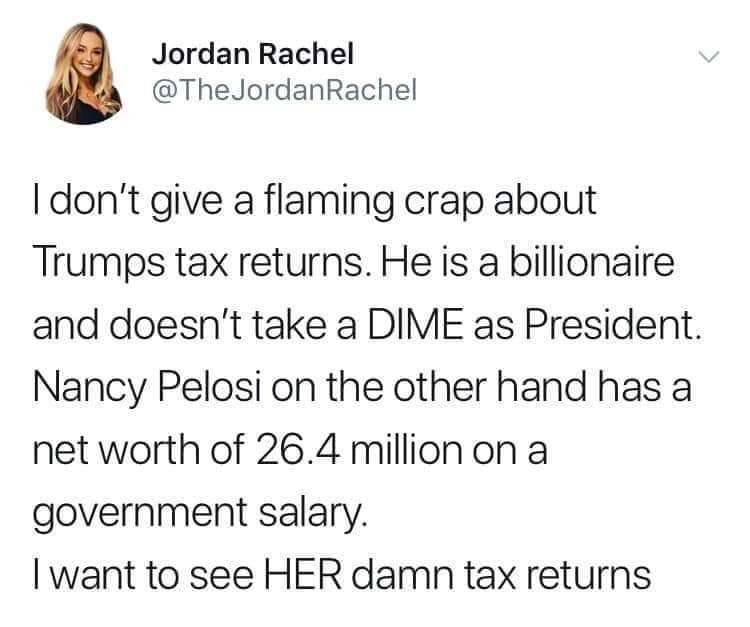Viewport: 750px width, 627px height.
Task: Click the phrase 'on the other hand'
Action: [x=429, y=387]
